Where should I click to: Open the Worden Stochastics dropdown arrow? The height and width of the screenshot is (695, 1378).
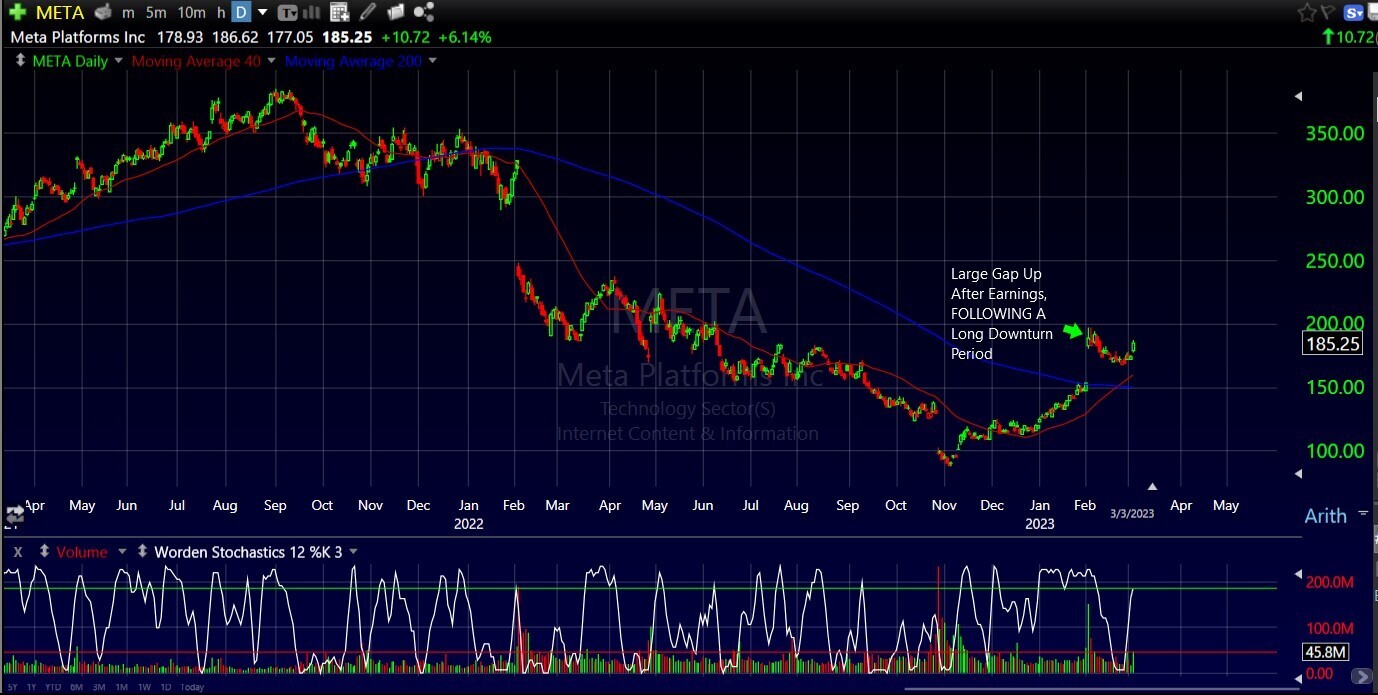click(x=353, y=551)
